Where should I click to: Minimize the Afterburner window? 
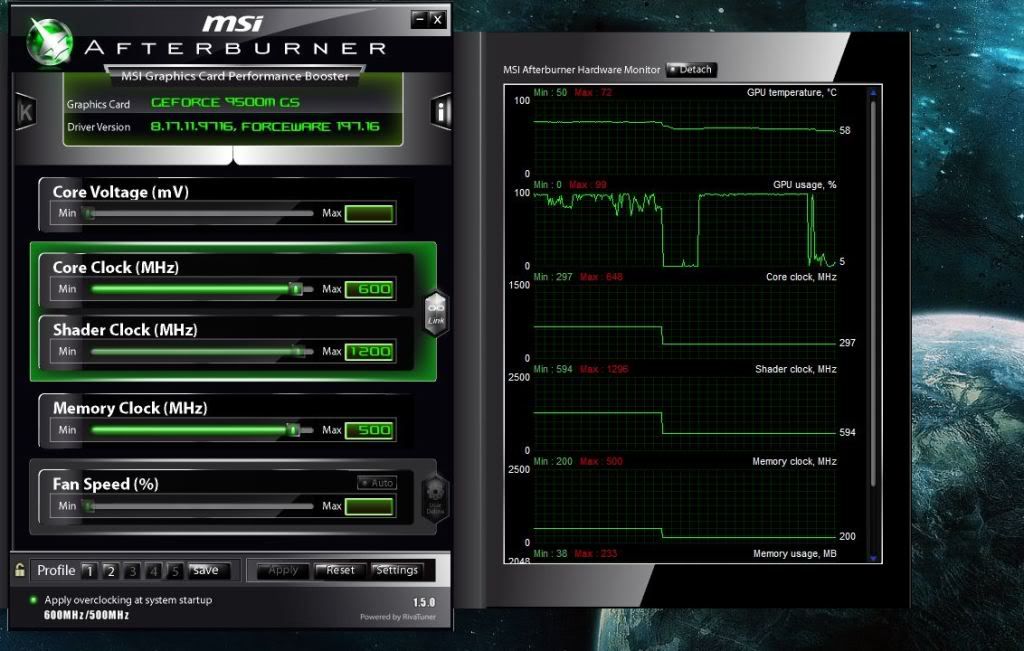(x=420, y=19)
